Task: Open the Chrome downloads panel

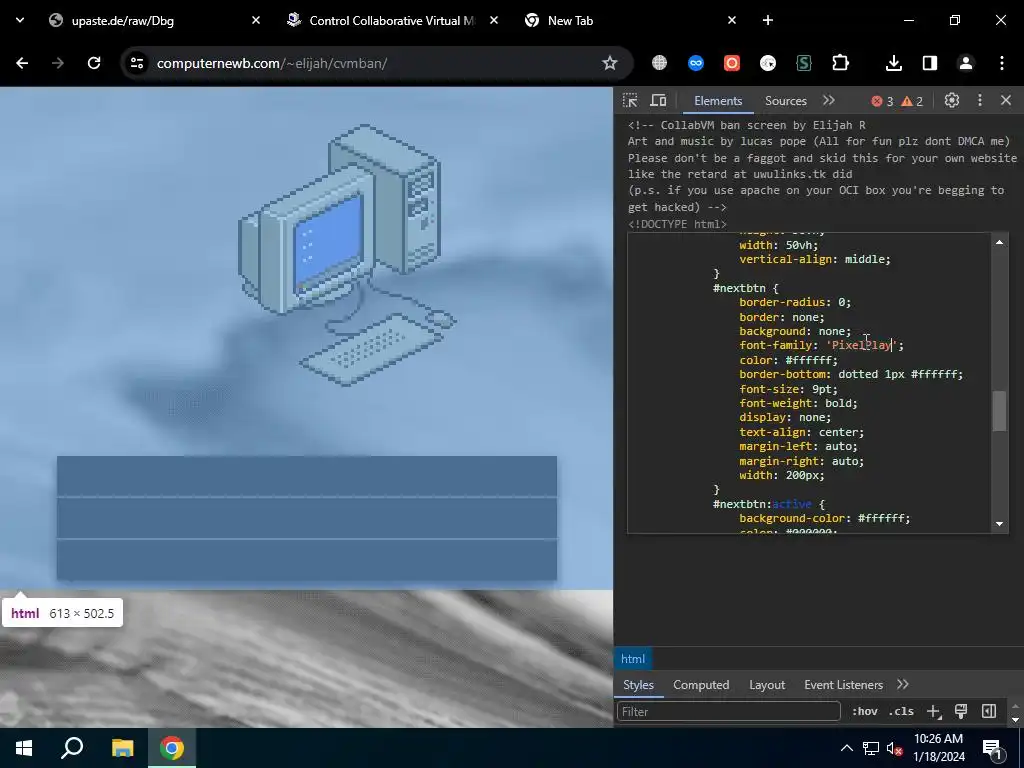Action: [893, 63]
